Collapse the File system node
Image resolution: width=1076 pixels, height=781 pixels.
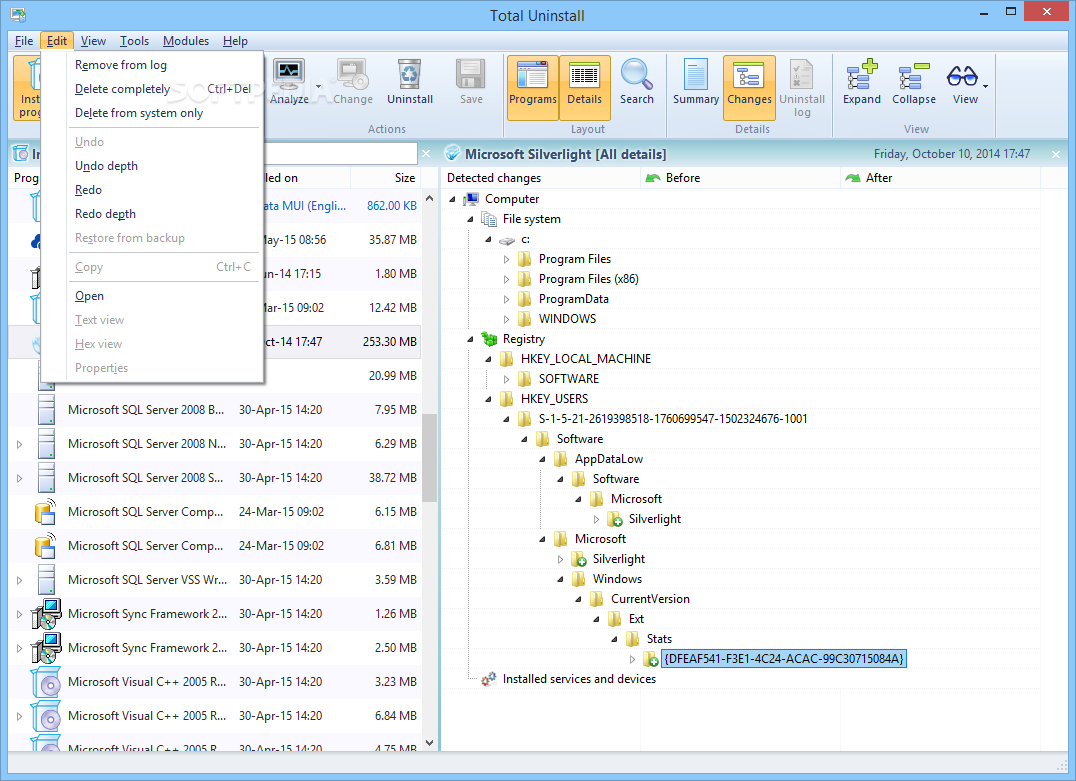[x=470, y=219]
